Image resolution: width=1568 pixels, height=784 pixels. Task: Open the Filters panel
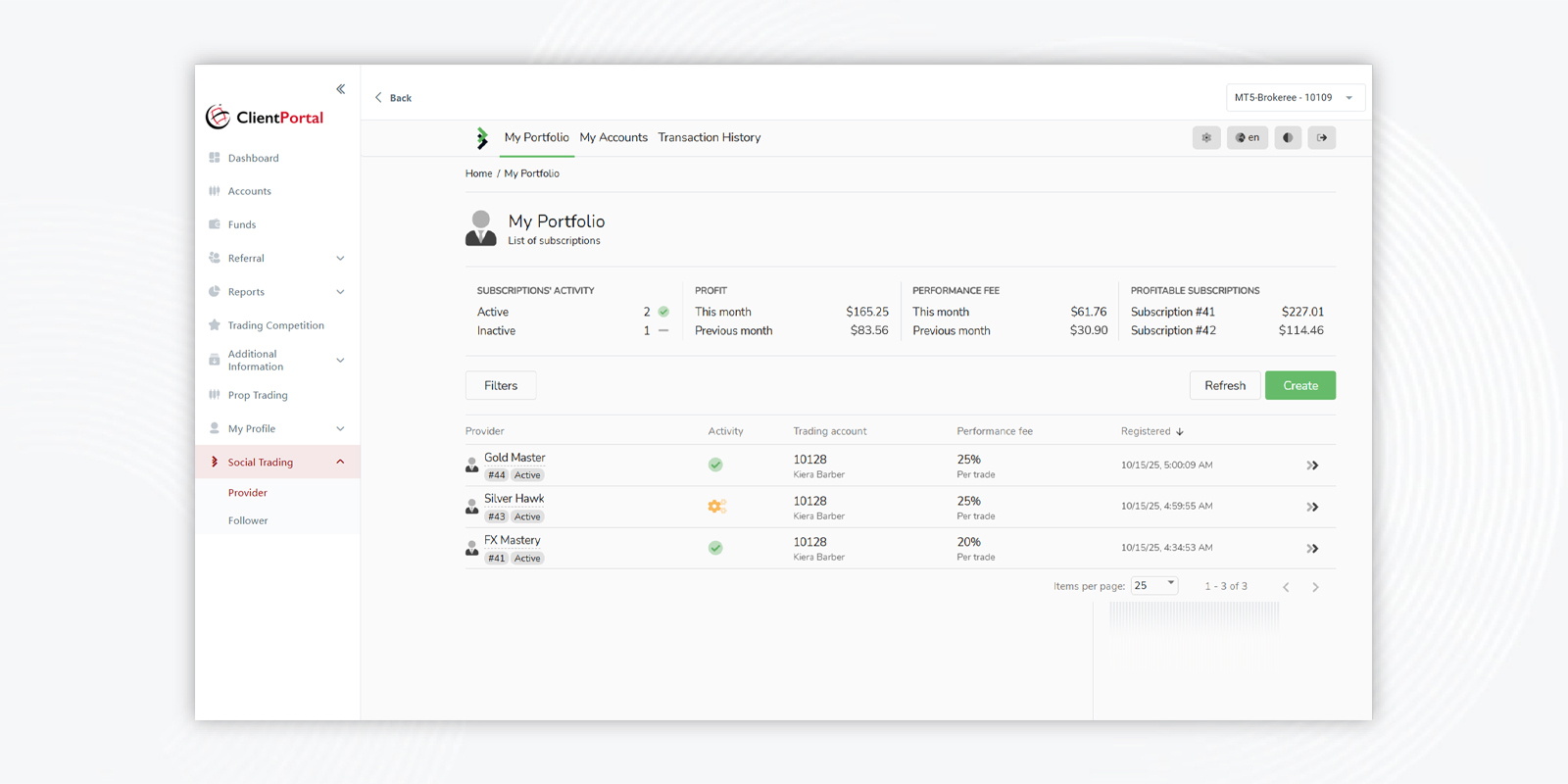pos(501,386)
